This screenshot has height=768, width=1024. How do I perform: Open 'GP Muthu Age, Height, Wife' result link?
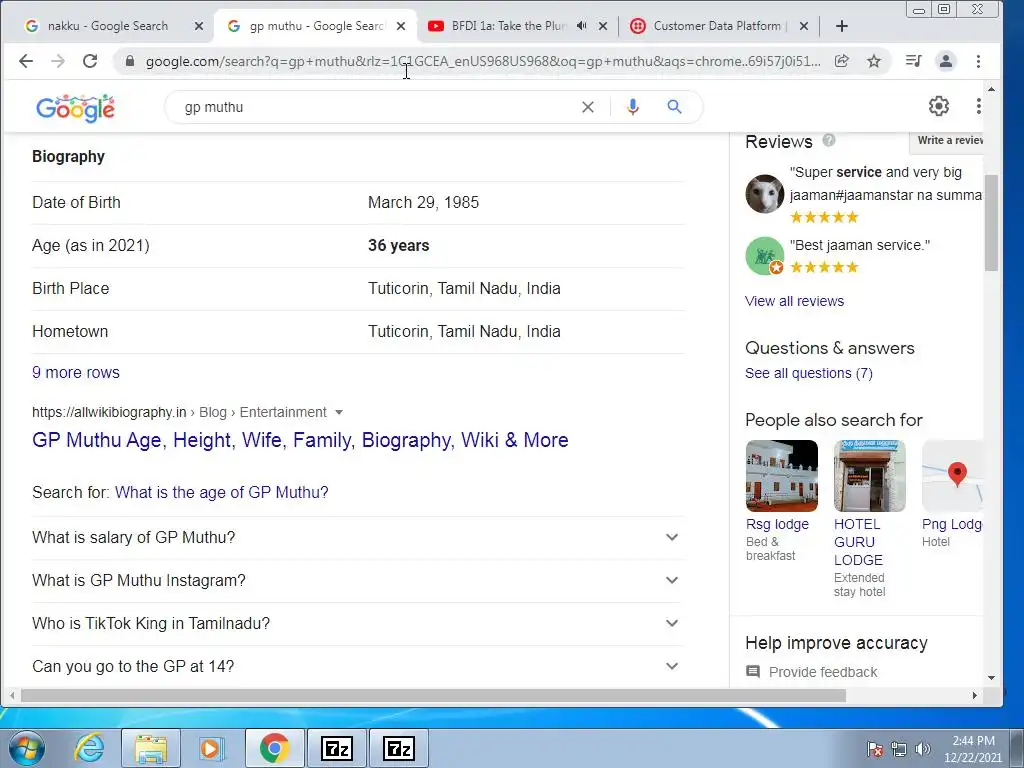click(300, 440)
